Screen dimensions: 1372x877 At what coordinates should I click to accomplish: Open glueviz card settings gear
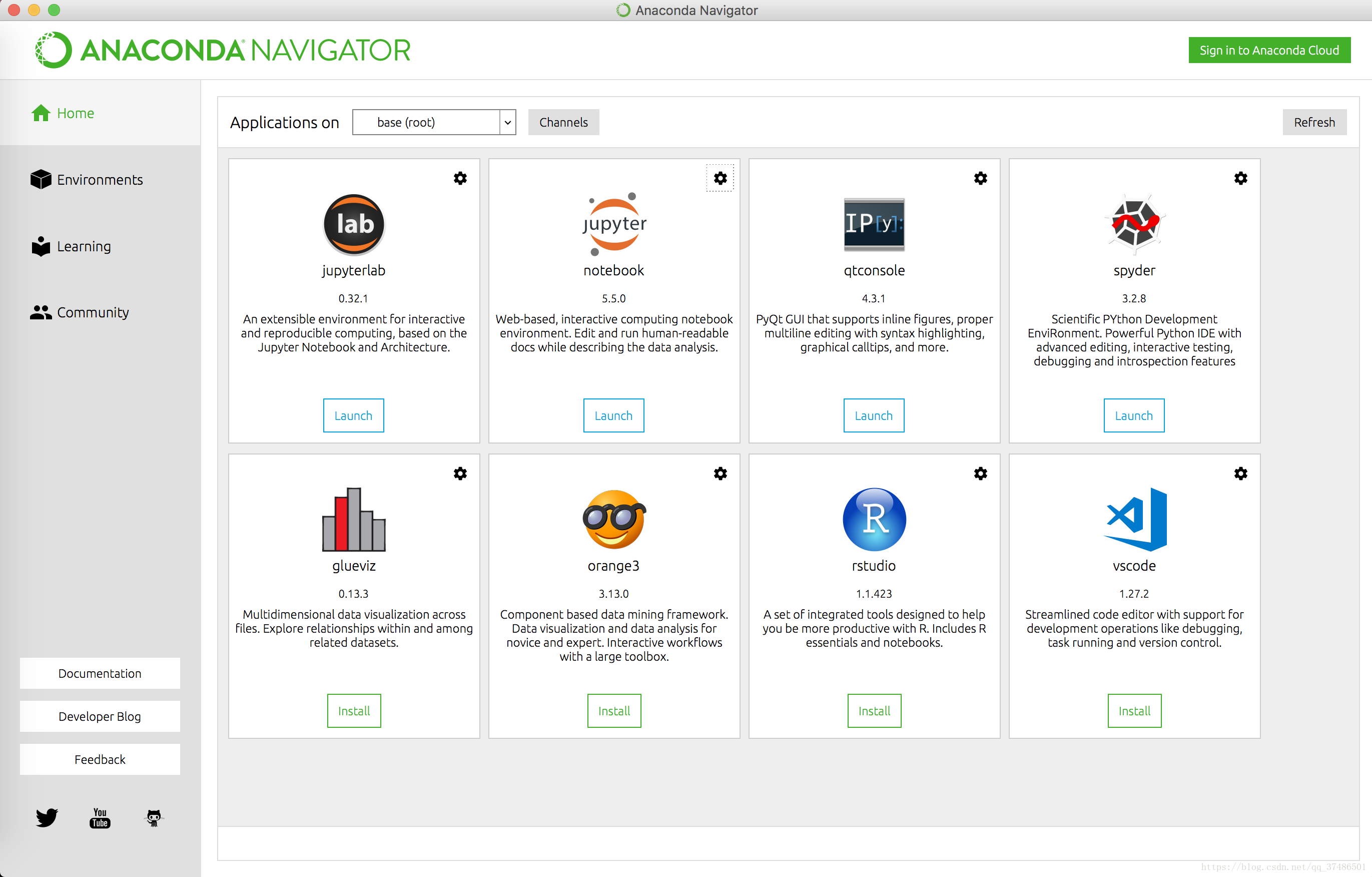click(x=460, y=474)
